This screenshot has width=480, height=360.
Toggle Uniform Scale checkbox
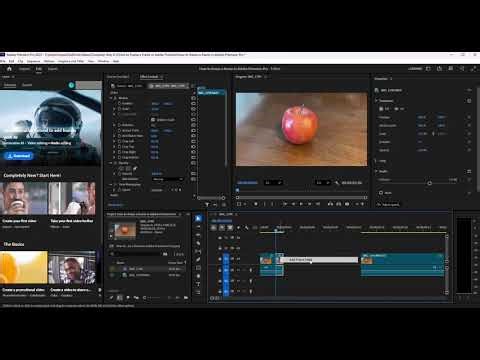(153, 120)
